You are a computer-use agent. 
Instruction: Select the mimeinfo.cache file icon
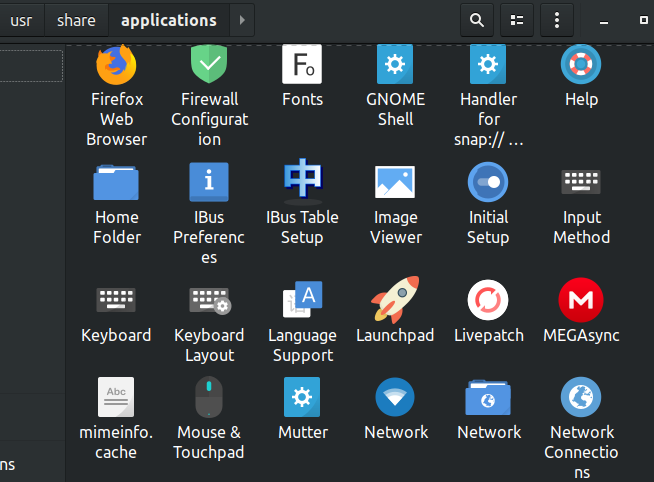coord(116,397)
